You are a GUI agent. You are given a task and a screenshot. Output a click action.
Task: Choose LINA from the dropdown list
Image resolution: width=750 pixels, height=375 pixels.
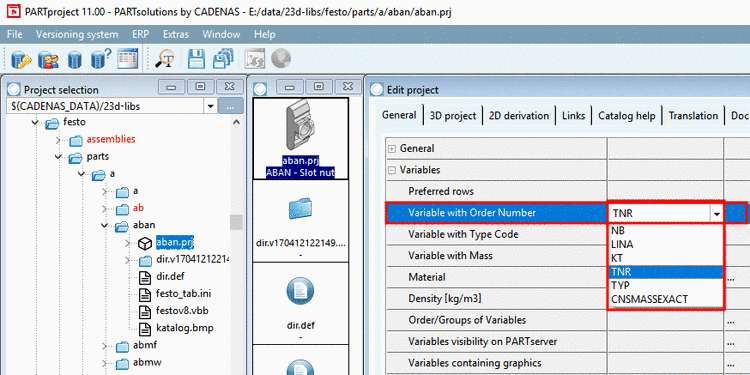(x=665, y=244)
